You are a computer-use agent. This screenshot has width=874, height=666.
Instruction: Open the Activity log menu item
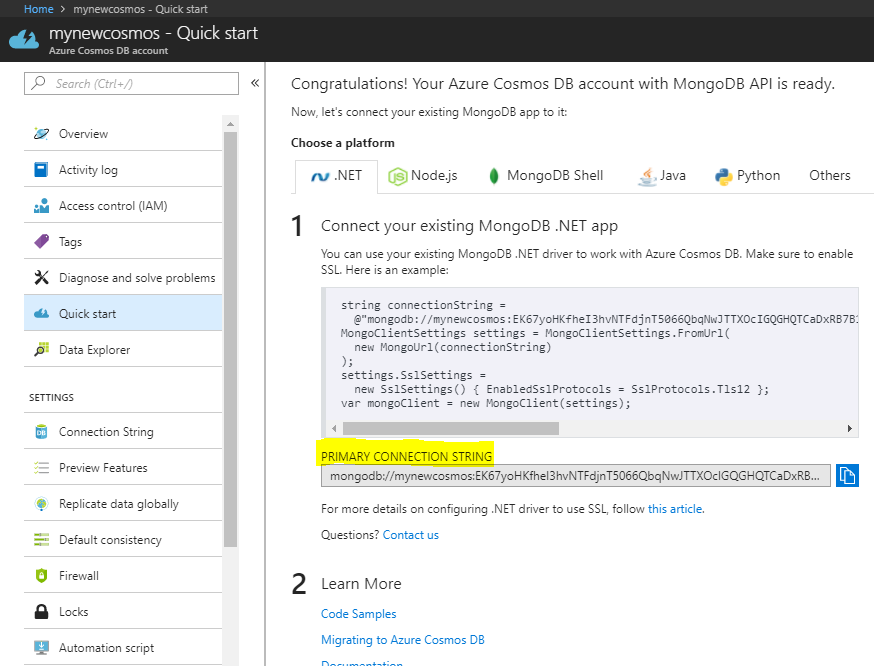pyautogui.click(x=123, y=169)
